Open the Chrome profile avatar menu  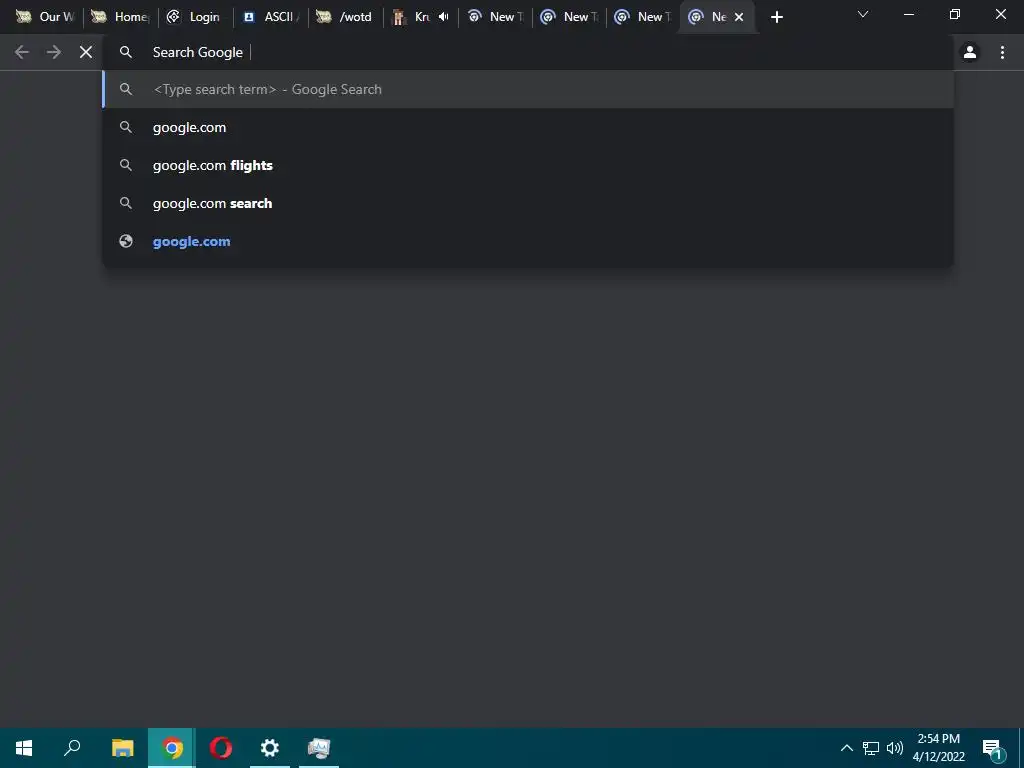970,52
